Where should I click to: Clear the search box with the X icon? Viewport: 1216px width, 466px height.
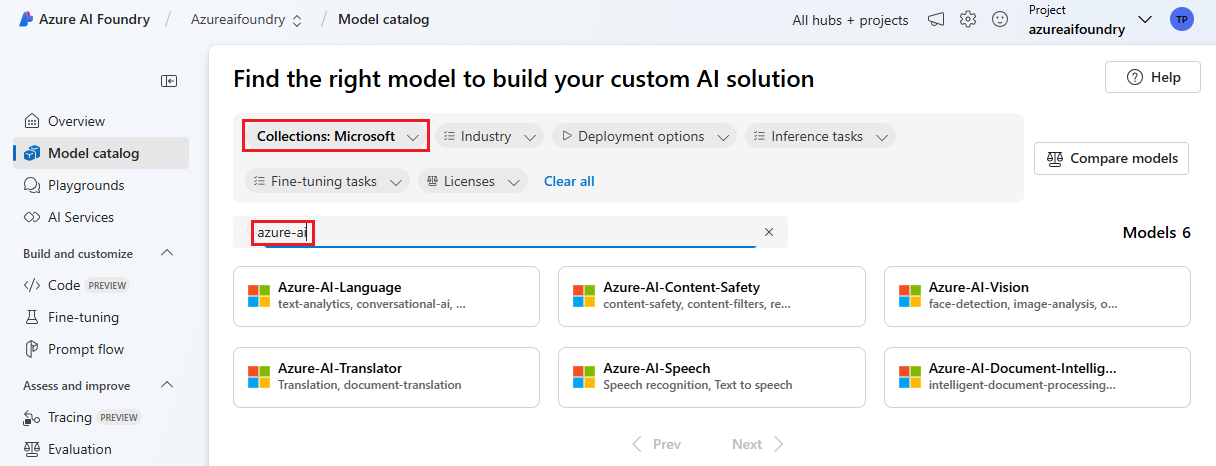click(769, 232)
